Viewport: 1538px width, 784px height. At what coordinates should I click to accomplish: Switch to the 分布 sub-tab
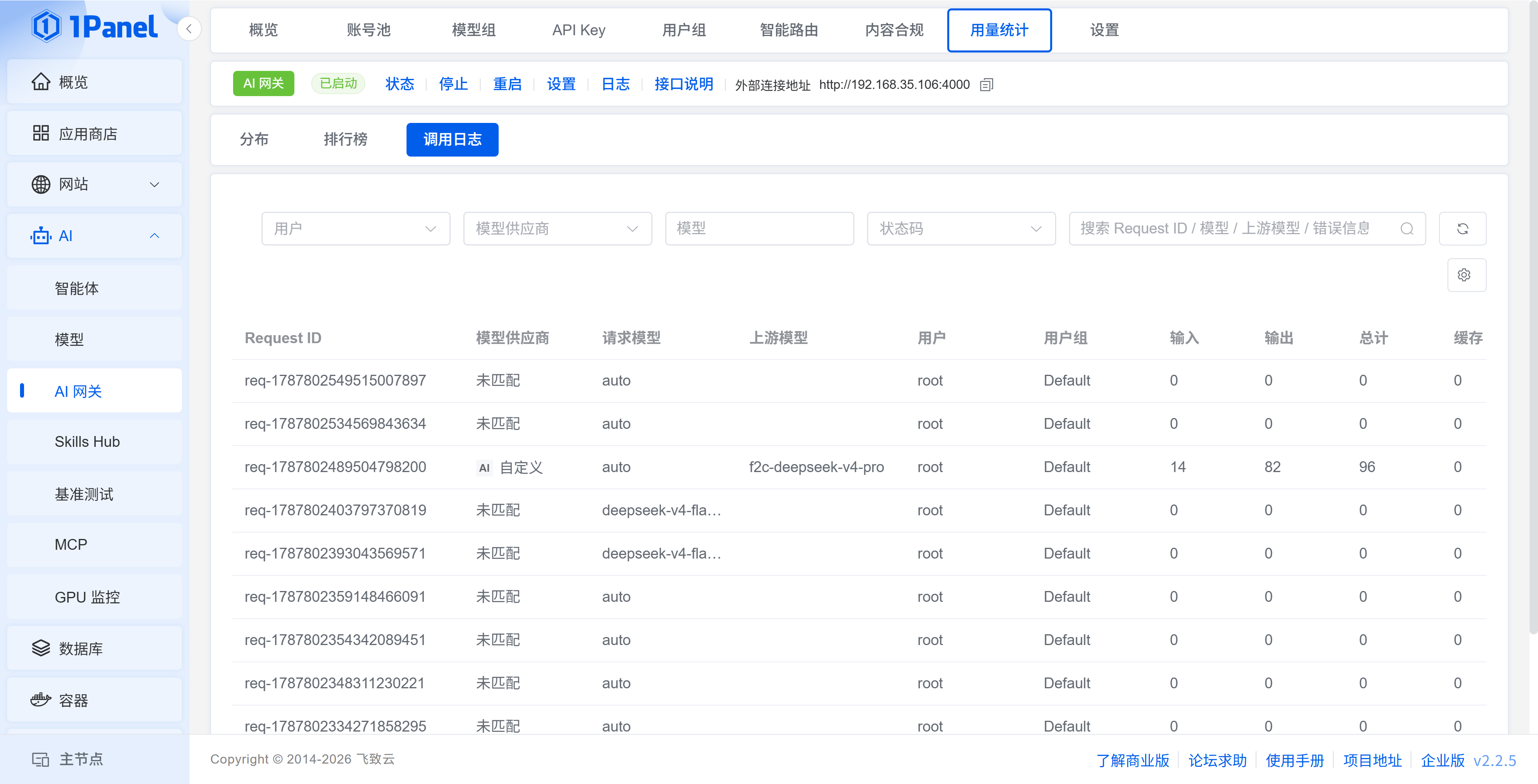pyautogui.click(x=254, y=140)
